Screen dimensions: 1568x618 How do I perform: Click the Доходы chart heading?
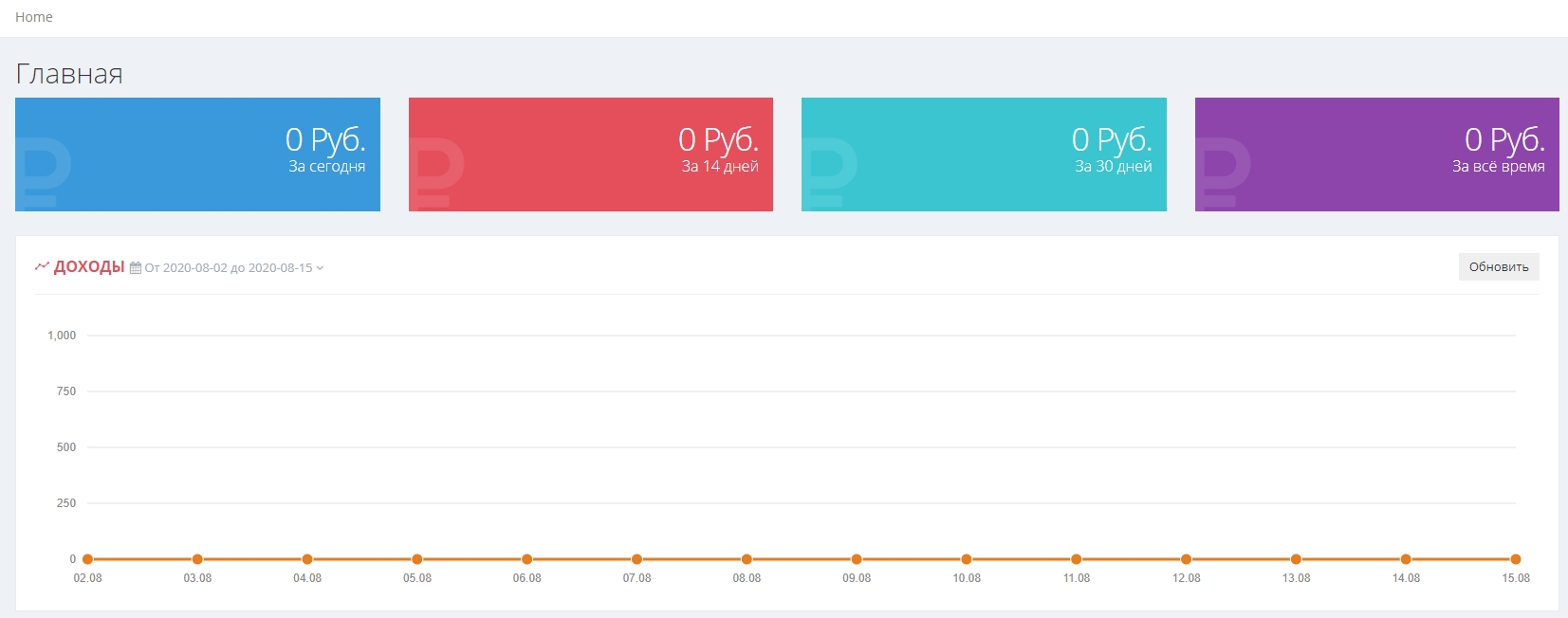click(89, 266)
